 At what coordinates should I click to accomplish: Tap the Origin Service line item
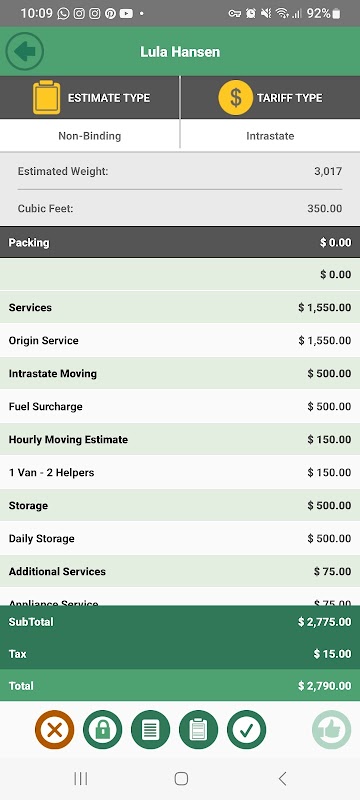[180, 340]
